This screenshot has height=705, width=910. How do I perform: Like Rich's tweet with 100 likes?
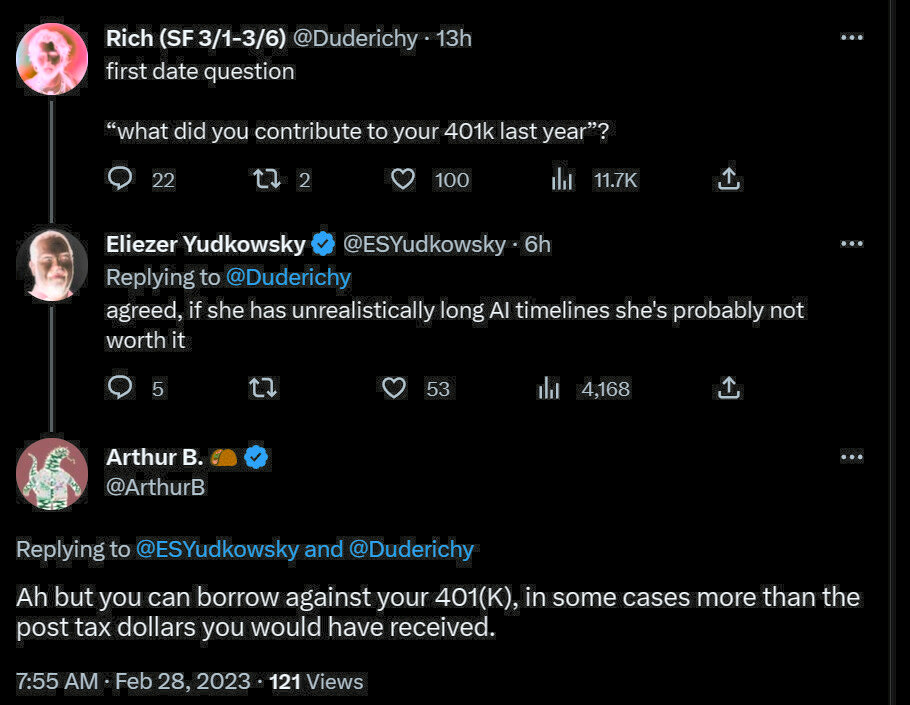pyautogui.click(x=402, y=179)
